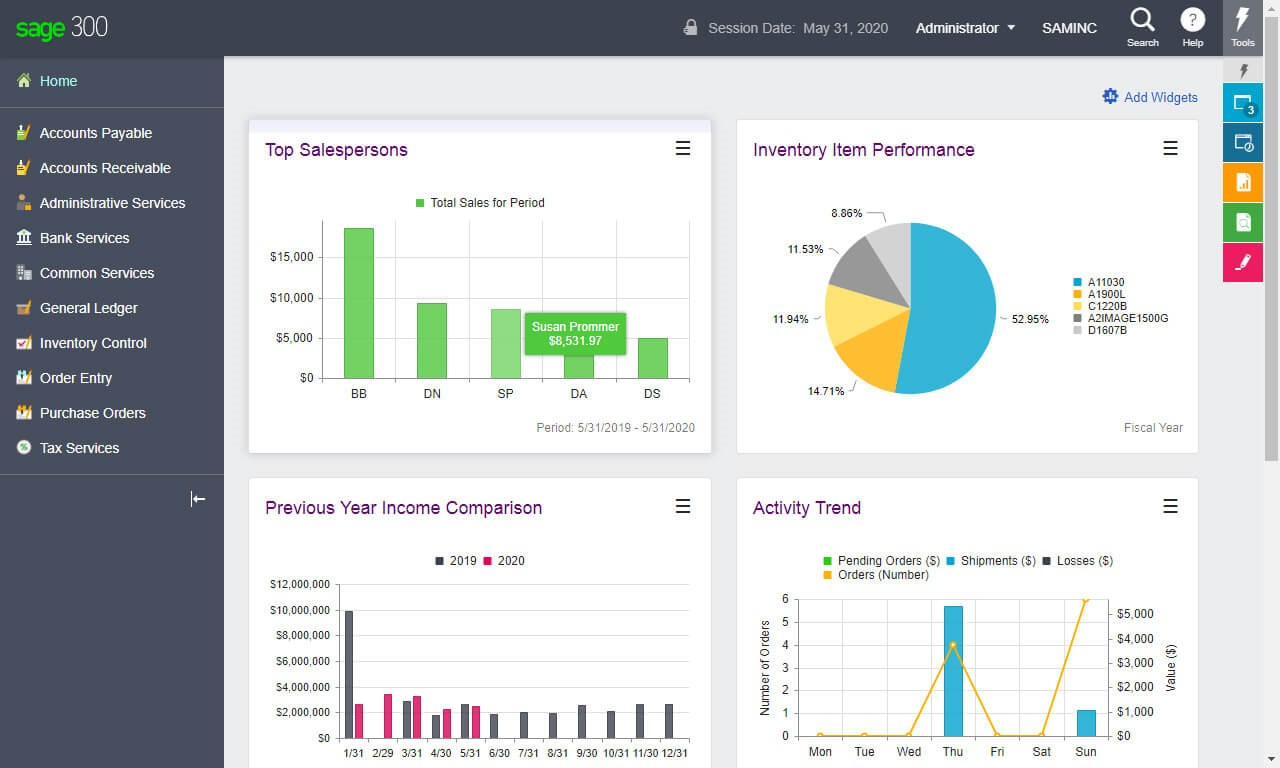Click the pink notes pen icon
This screenshot has width=1280, height=768.
point(1242,262)
